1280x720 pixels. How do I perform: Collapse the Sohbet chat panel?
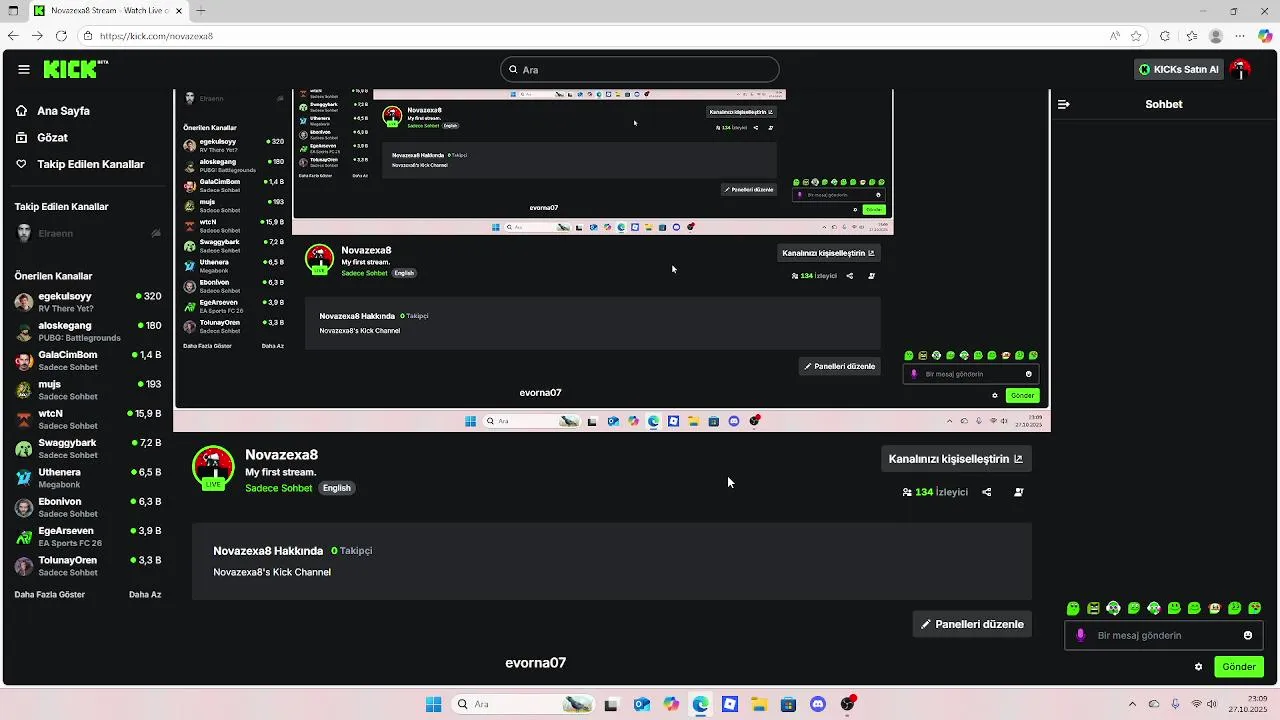(1064, 104)
